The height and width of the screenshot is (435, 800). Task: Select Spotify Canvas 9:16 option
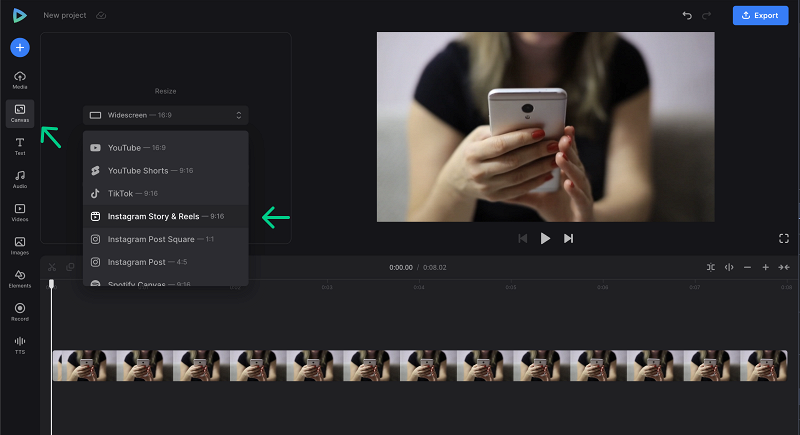(166, 283)
